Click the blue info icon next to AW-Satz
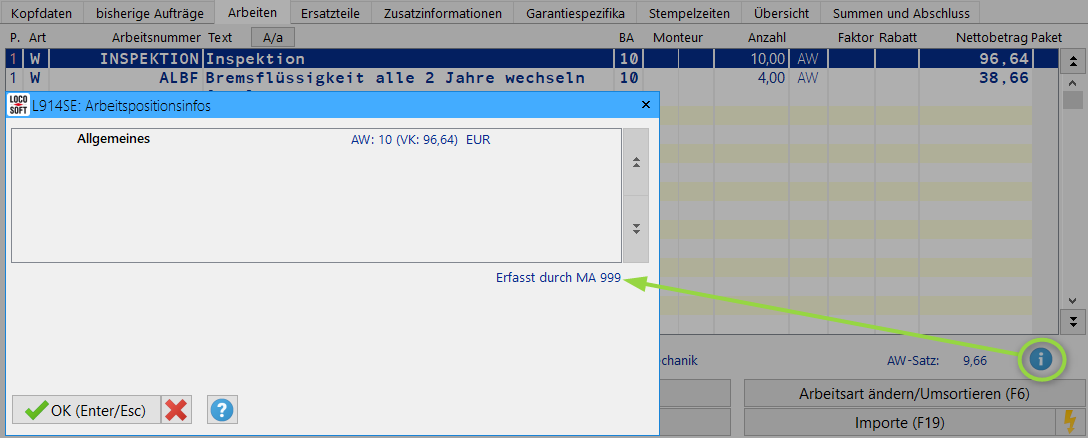 [x=1042, y=358]
